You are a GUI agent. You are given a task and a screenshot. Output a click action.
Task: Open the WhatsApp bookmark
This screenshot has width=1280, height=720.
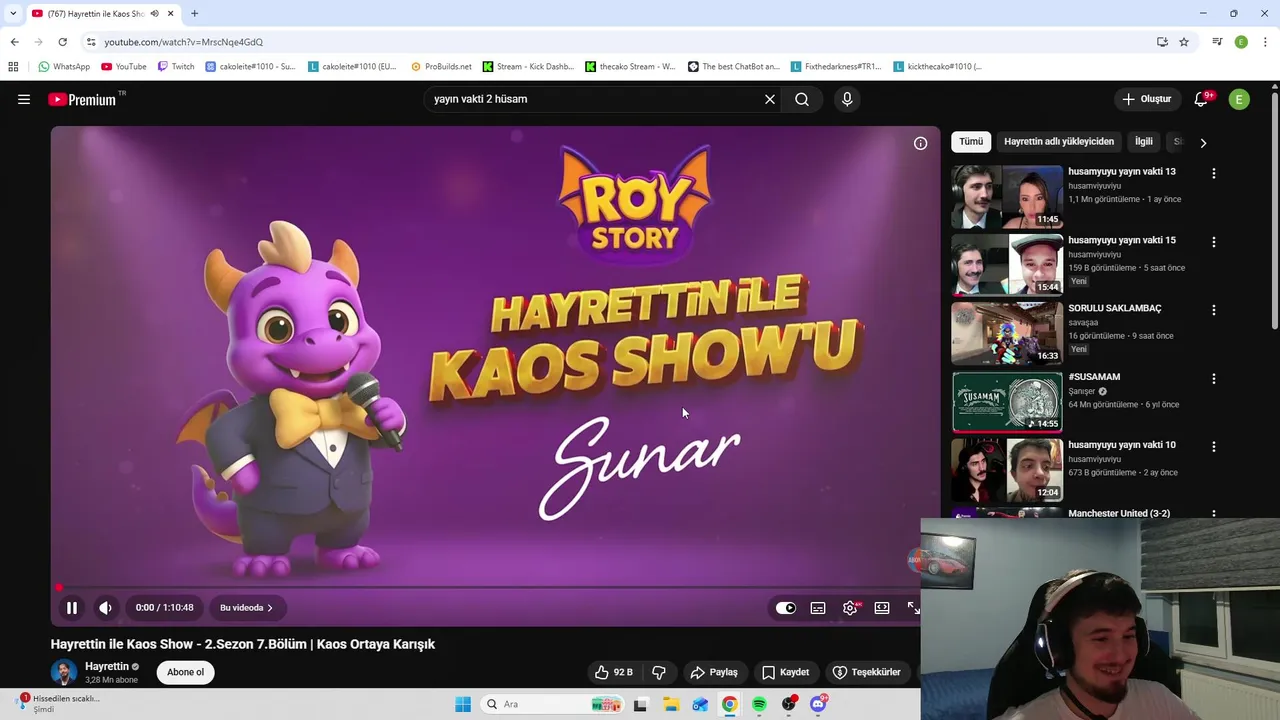tap(64, 67)
